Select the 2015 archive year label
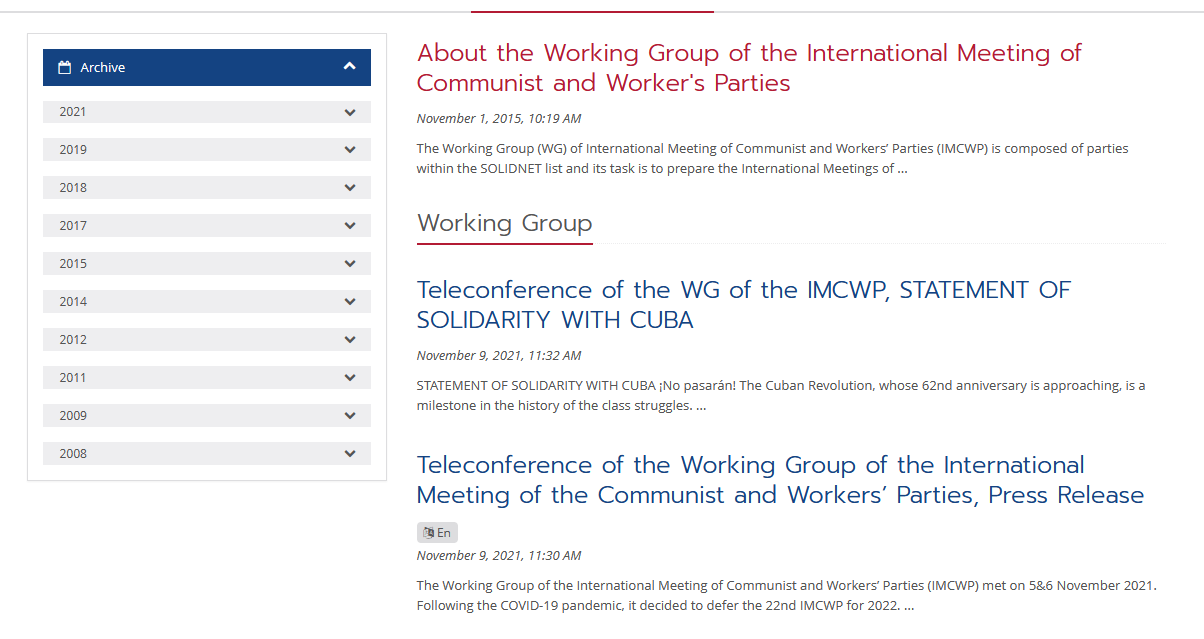 pos(73,264)
